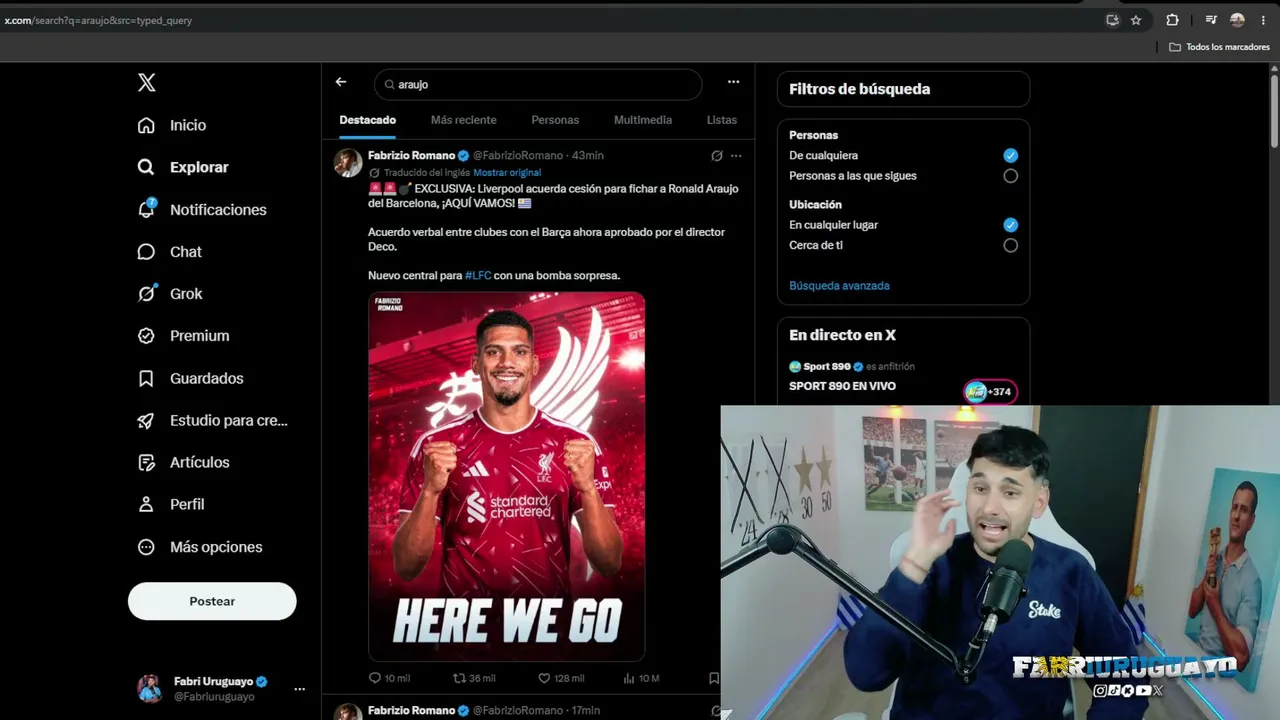This screenshot has height=720, width=1280.
Task: Switch to the Más reciente tab
Action: [x=463, y=120]
